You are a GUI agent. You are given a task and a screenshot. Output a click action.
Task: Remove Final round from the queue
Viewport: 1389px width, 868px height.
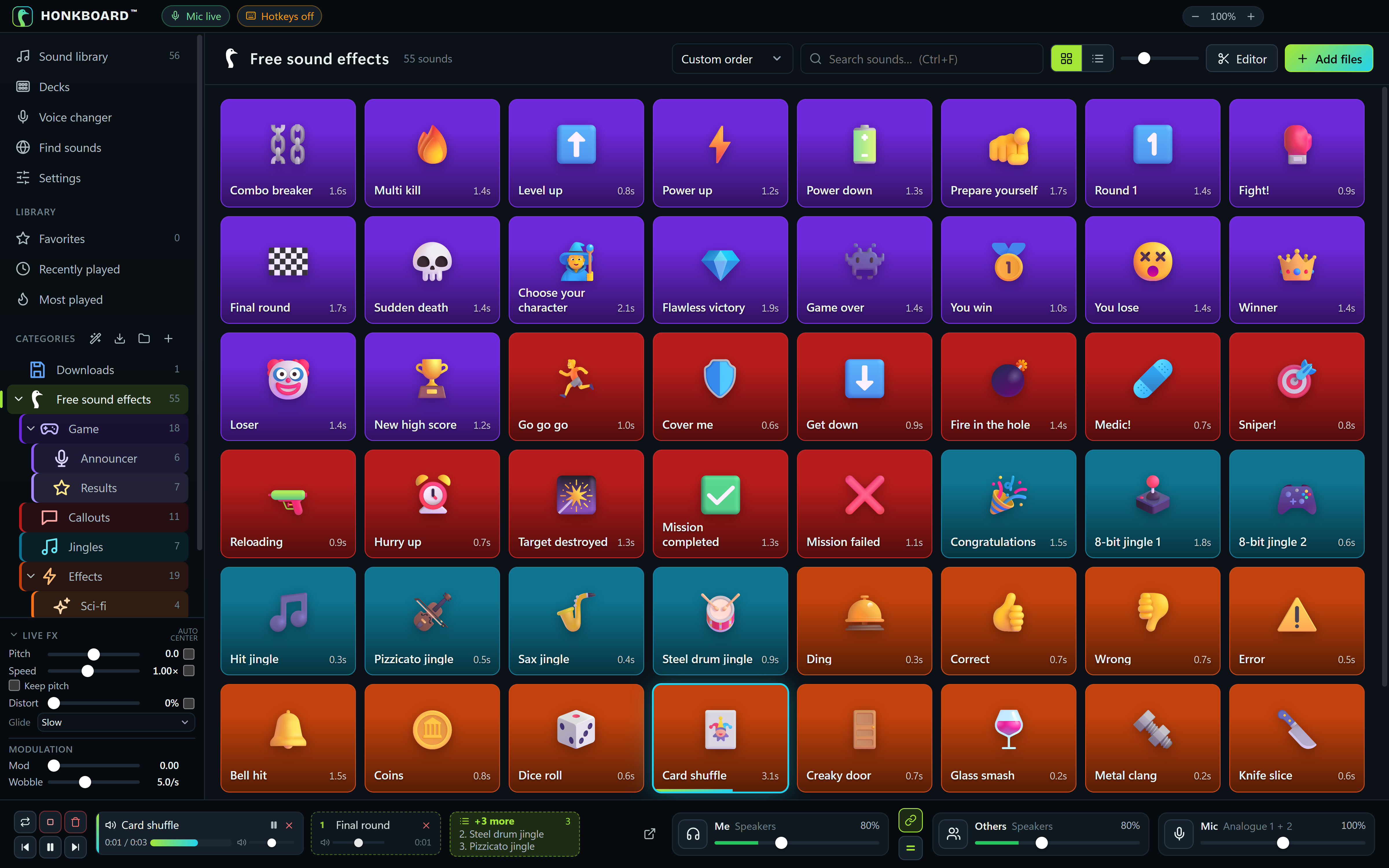click(x=426, y=825)
